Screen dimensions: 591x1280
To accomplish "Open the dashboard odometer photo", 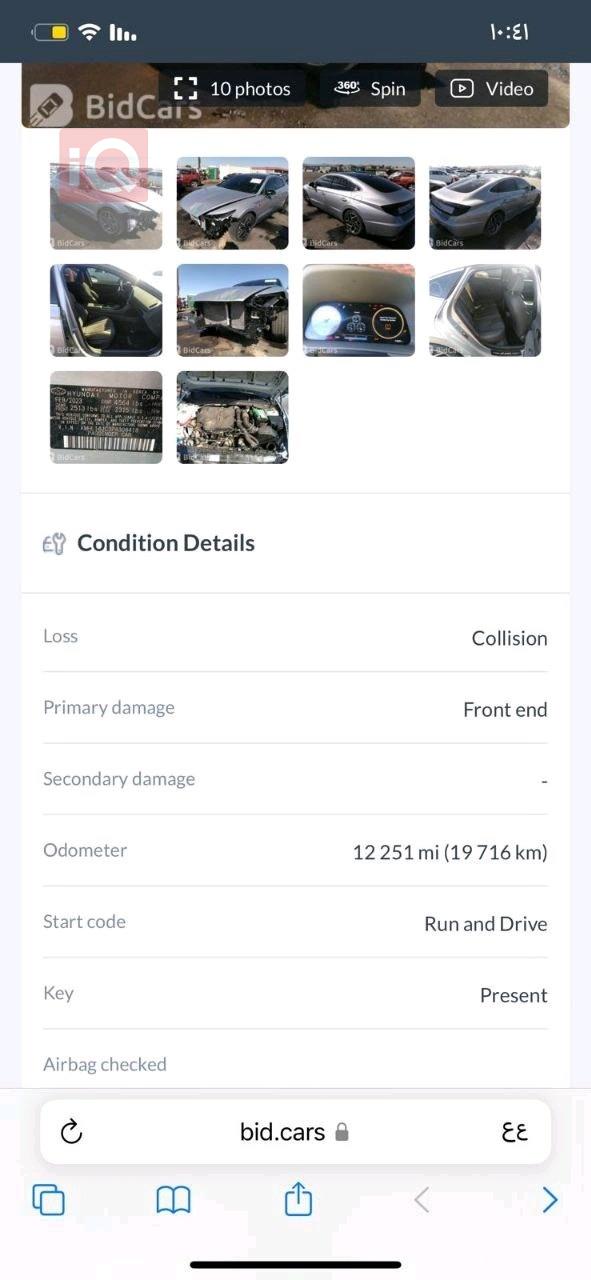I will [358, 310].
